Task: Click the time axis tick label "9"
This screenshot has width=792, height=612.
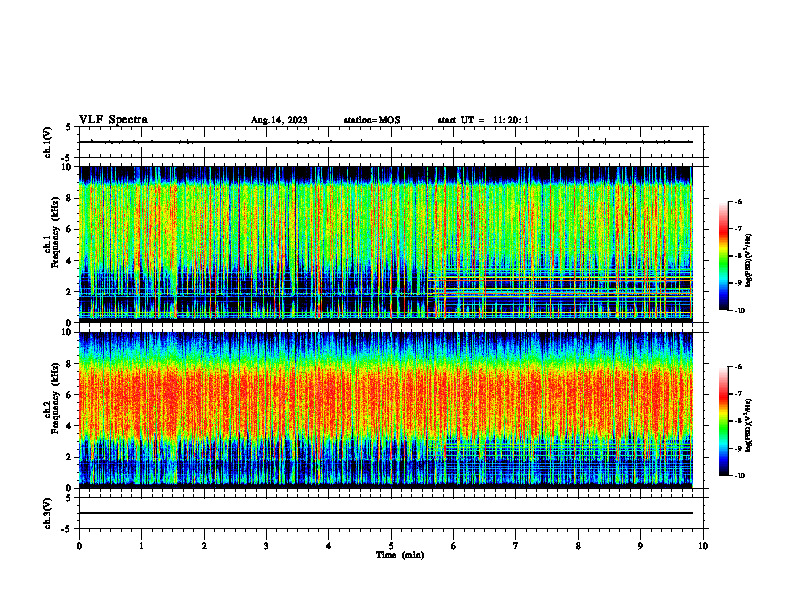Action: click(640, 546)
